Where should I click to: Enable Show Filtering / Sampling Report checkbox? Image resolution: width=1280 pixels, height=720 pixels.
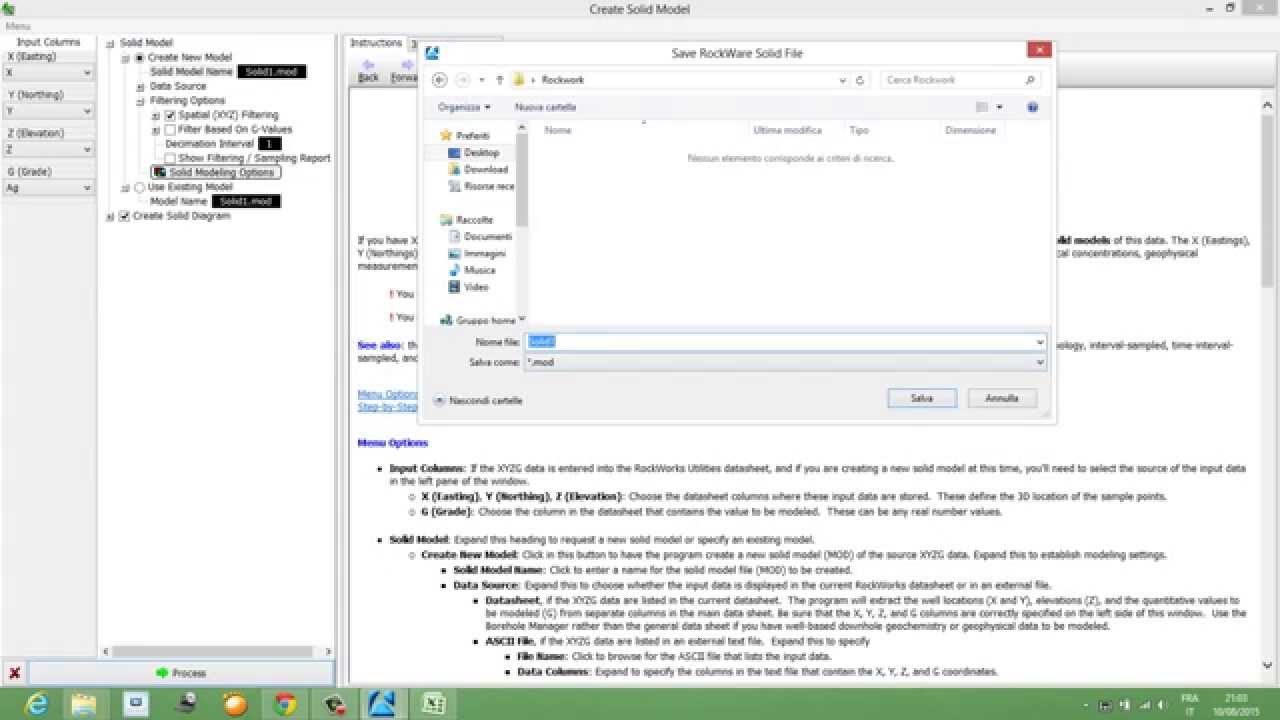pos(170,158)
